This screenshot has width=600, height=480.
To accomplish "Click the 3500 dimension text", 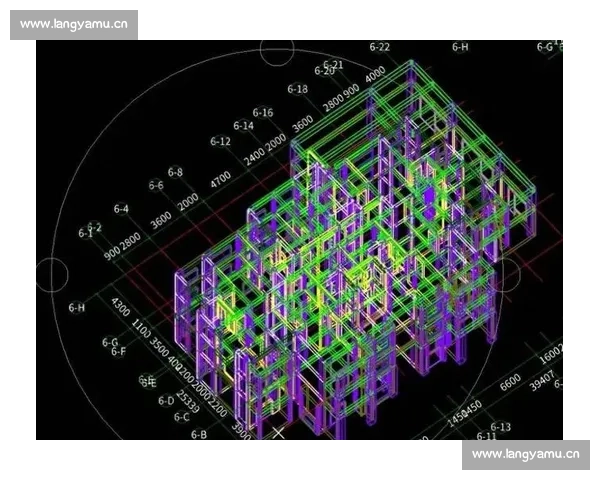I will (x=159, y=347).
